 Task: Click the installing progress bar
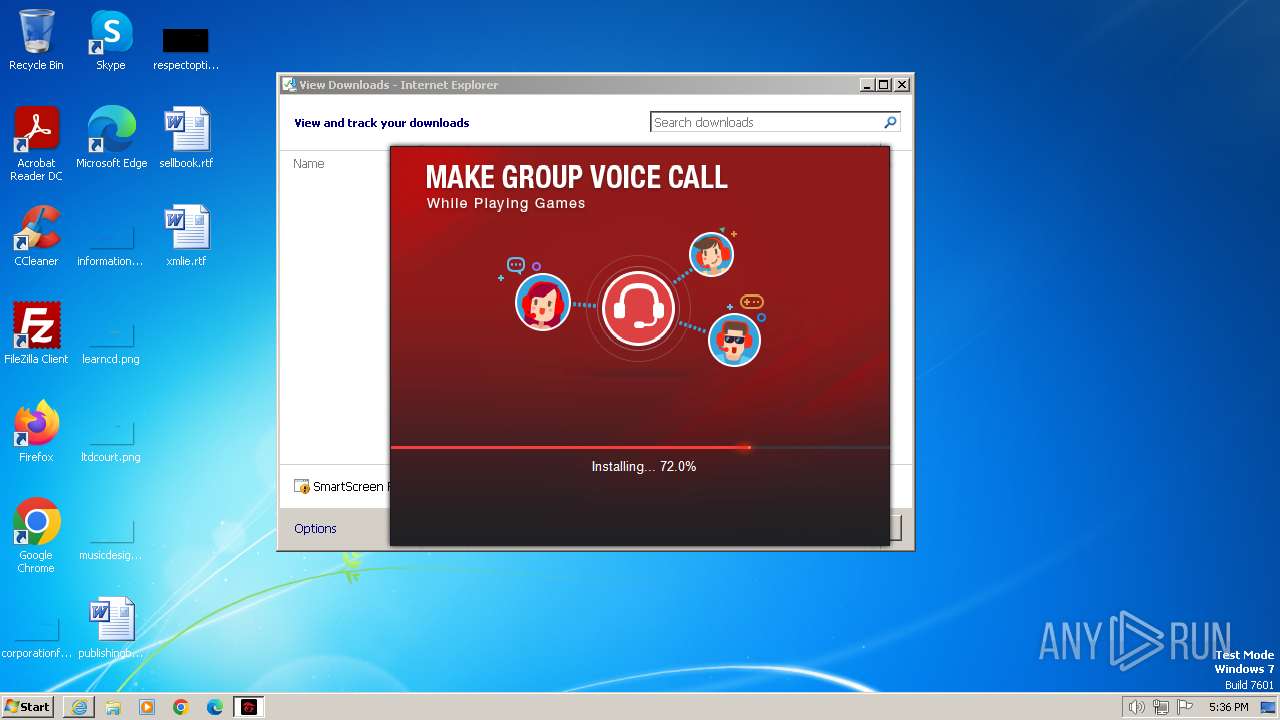pos(640,447)
